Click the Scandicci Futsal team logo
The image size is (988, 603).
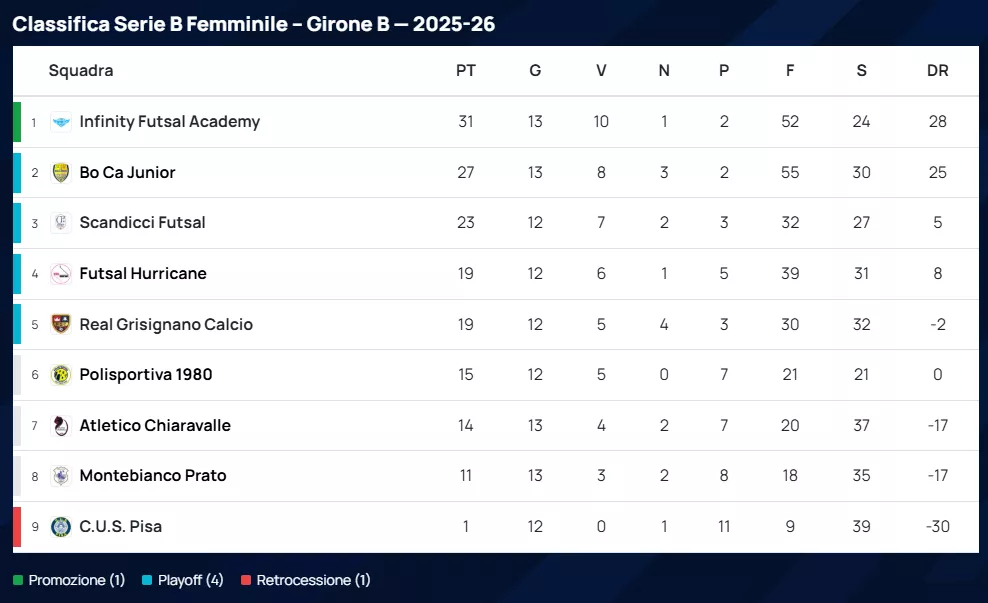[x=61, y=223]
